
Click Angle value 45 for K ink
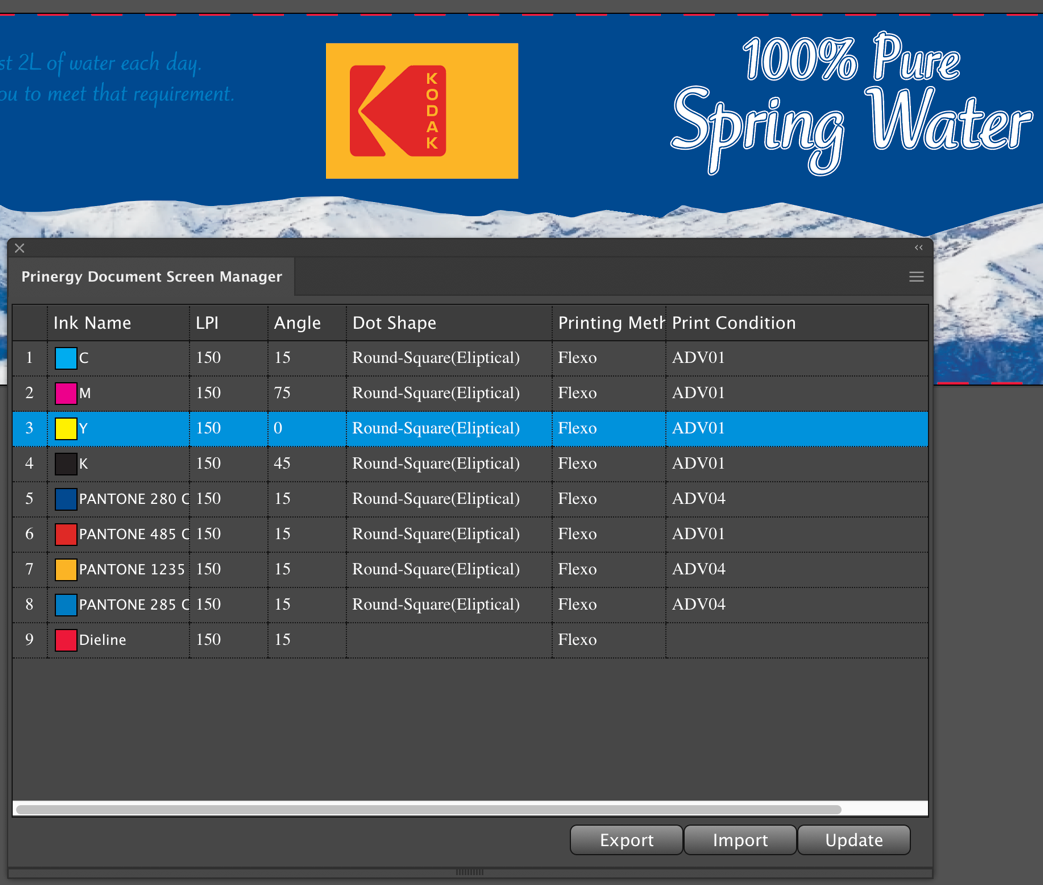282,464
